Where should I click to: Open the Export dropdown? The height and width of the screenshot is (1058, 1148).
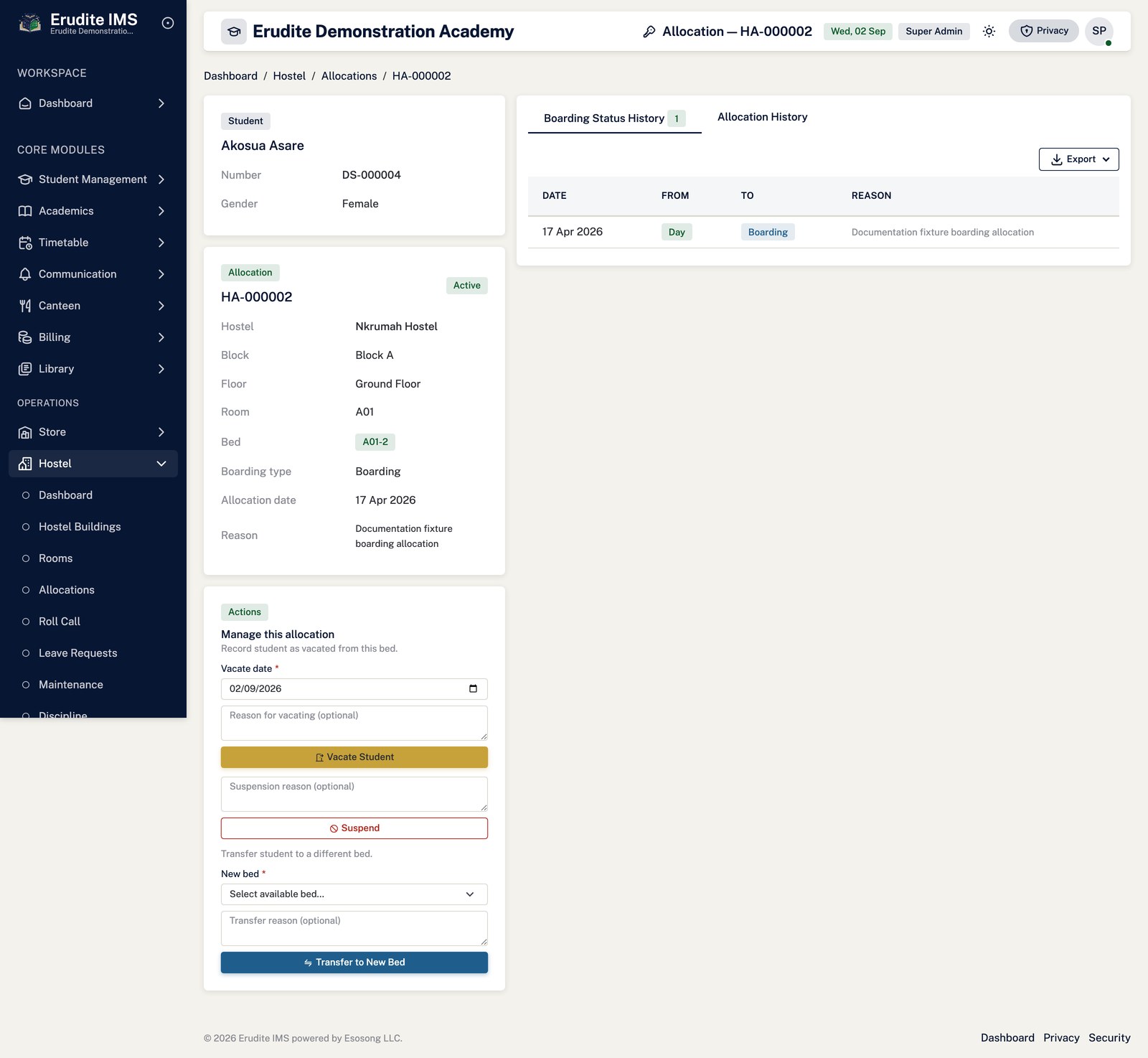tap(1078, 159)
